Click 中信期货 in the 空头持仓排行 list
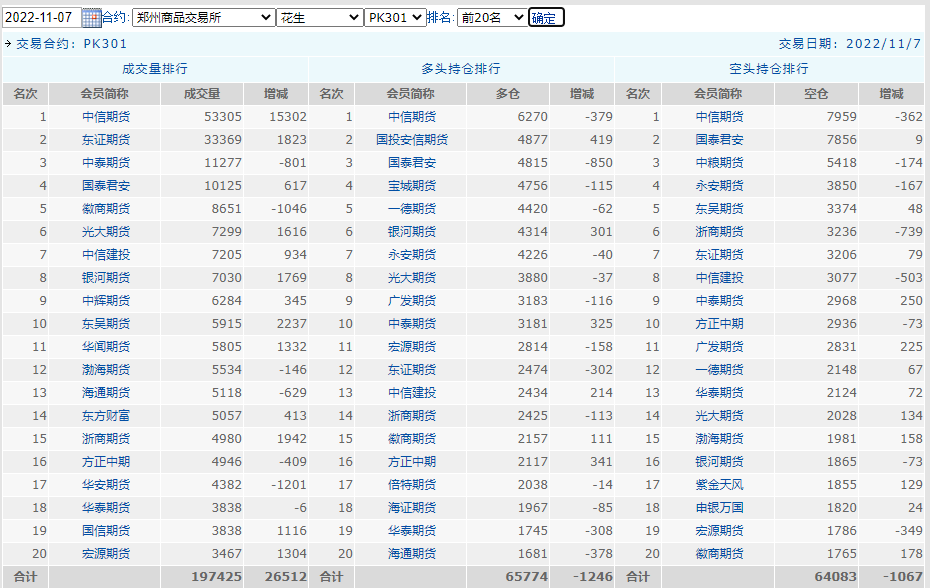This screenshot has width=930, height=588. click(x=719, y=117)
